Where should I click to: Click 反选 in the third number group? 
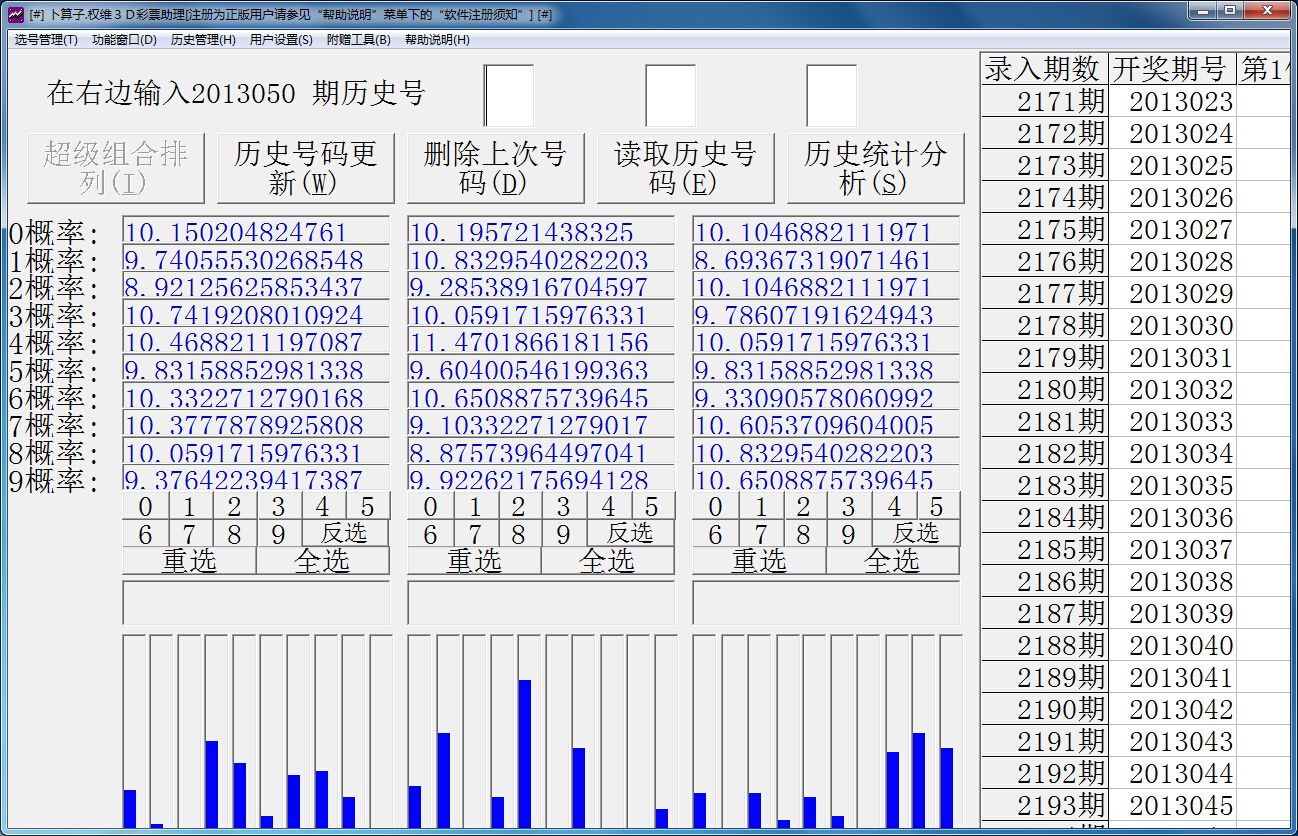pyautogui.click(x=916, y=533)
